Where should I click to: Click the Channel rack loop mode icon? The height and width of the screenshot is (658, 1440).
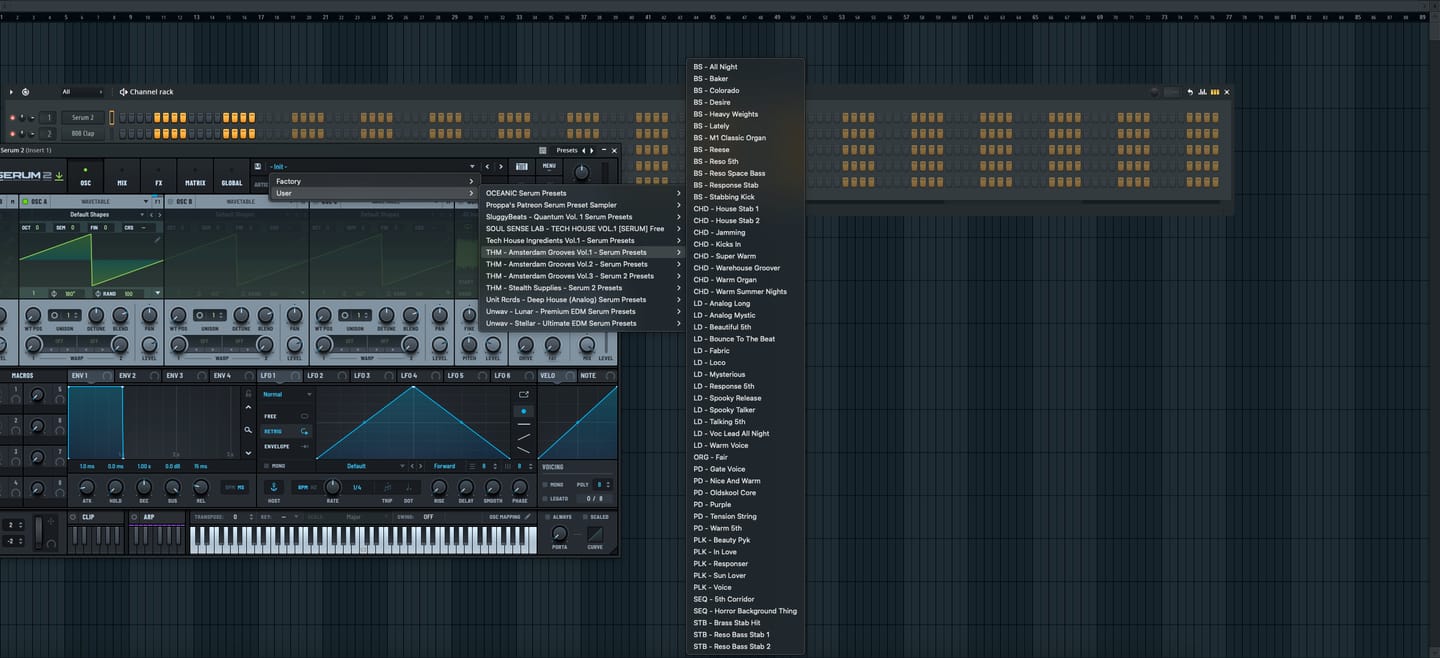pos(25,92)
